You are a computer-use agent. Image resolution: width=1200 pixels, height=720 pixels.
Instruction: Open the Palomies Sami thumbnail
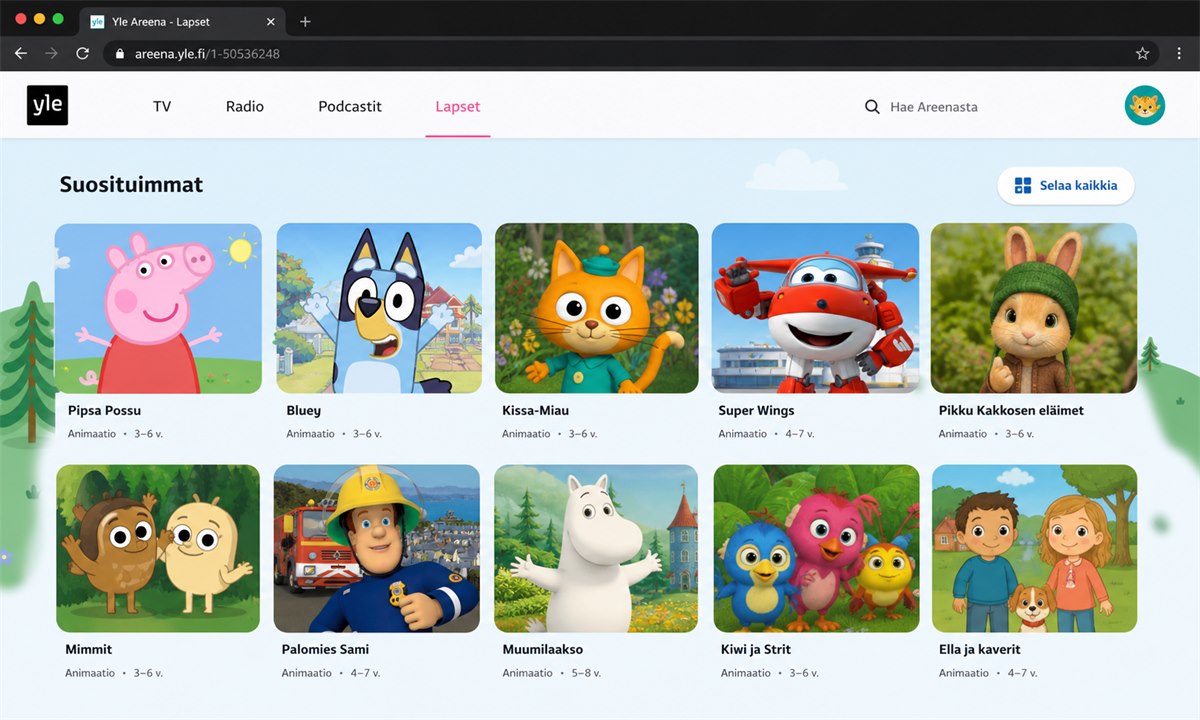tap(377, 548)
